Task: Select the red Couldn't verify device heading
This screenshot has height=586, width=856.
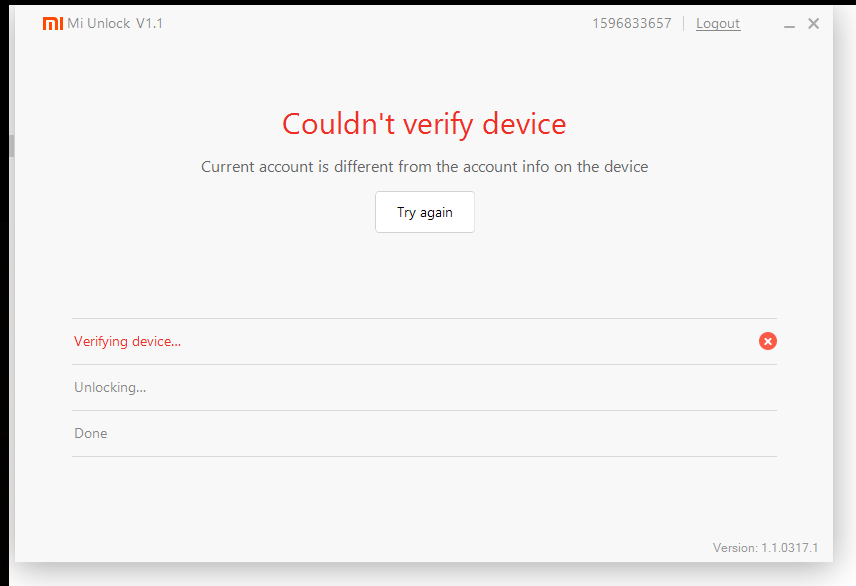Action: pyautogui.click(x=424, y=124)
